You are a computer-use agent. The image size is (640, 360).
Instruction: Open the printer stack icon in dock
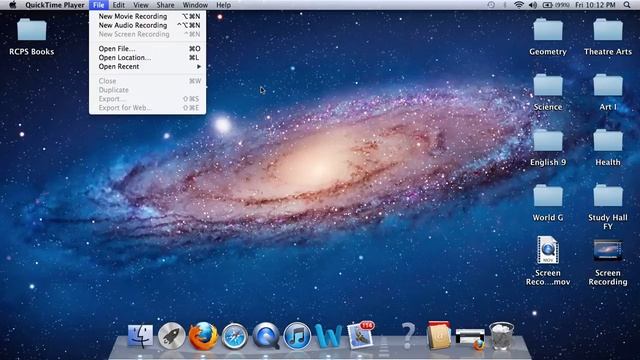[470, 339]
